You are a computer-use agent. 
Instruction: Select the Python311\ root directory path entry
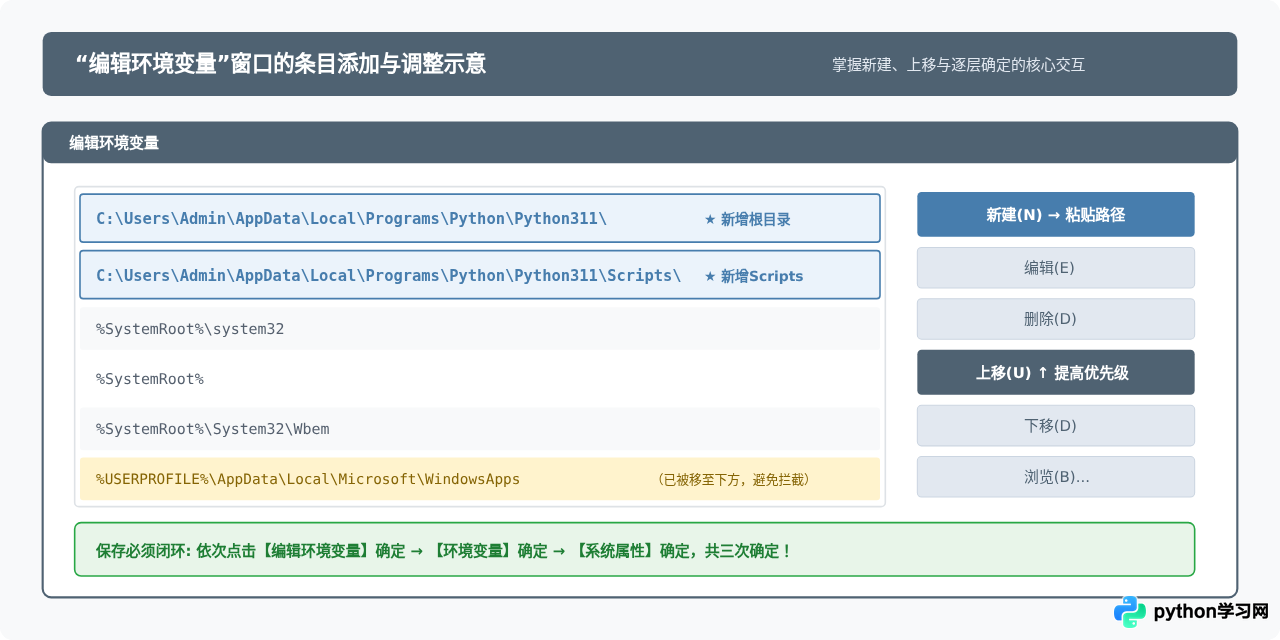tap(480, 218)
